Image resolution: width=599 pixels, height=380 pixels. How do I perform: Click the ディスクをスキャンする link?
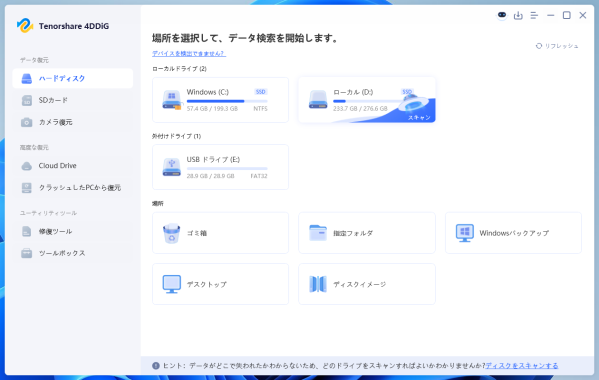tap(521, 366)
